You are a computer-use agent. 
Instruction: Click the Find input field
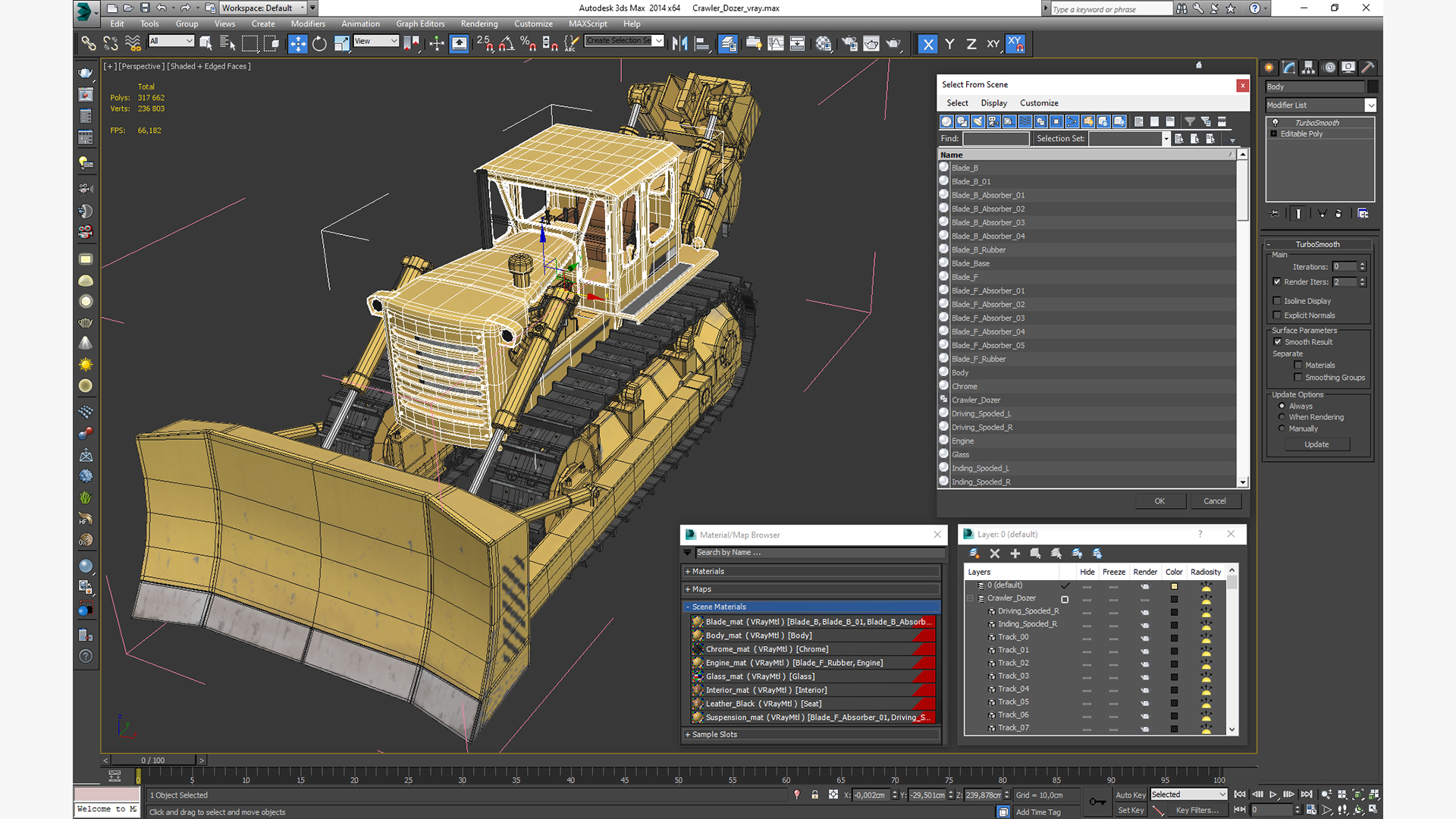[996, 139]
